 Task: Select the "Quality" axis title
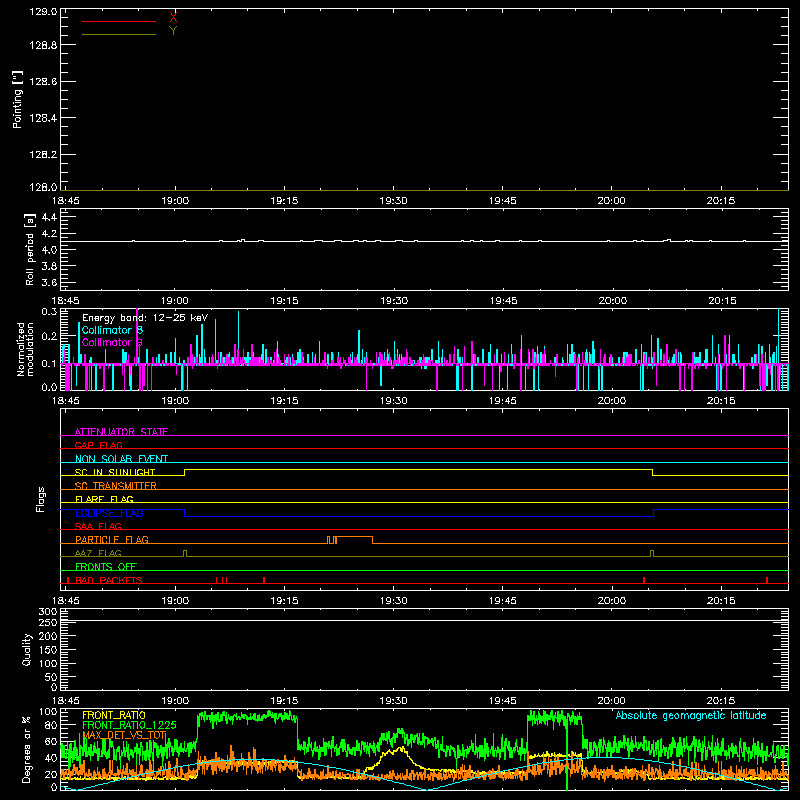tap(27, 649)
